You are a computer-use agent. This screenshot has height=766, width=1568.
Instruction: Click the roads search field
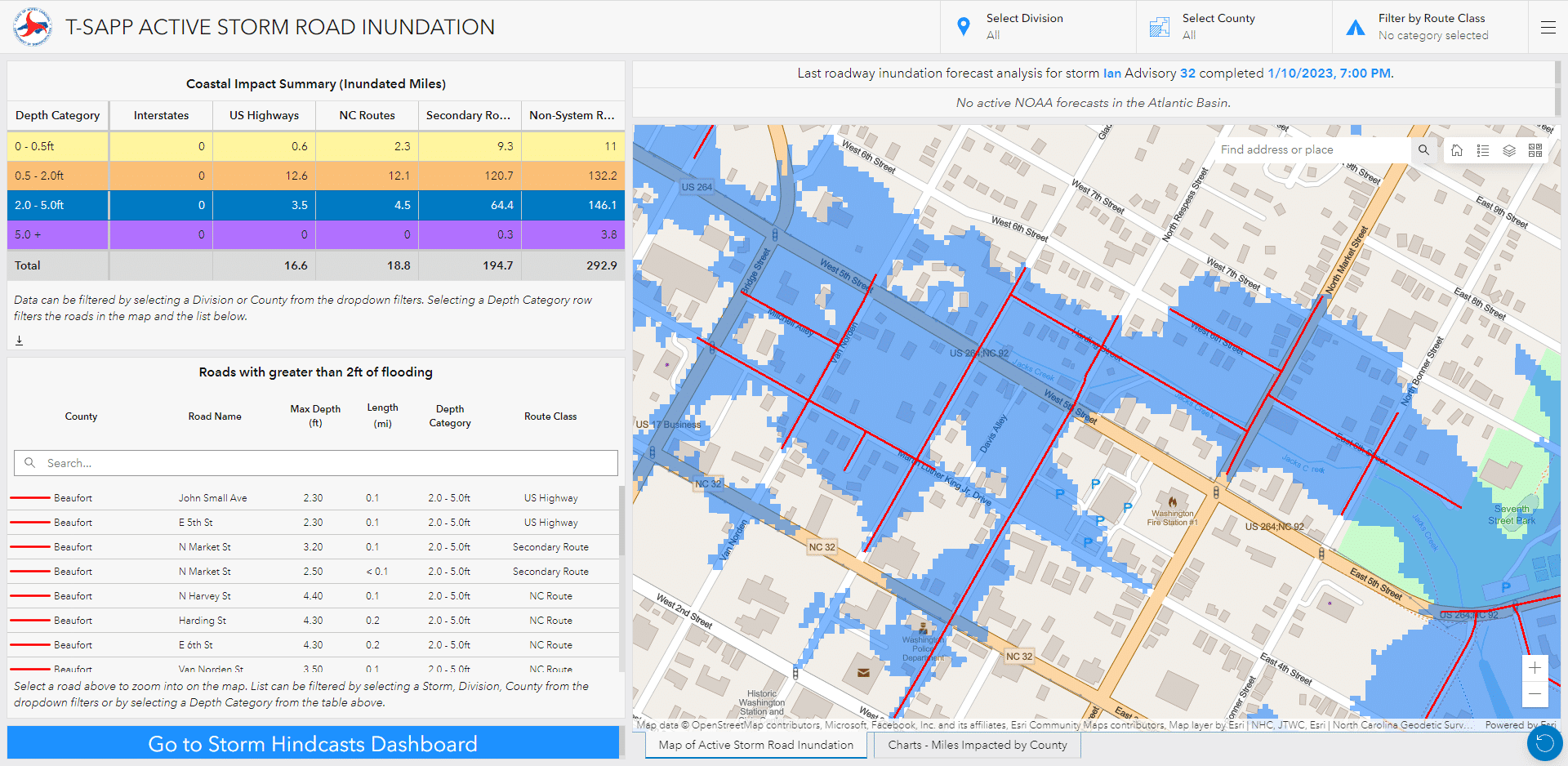pos(315,463)
